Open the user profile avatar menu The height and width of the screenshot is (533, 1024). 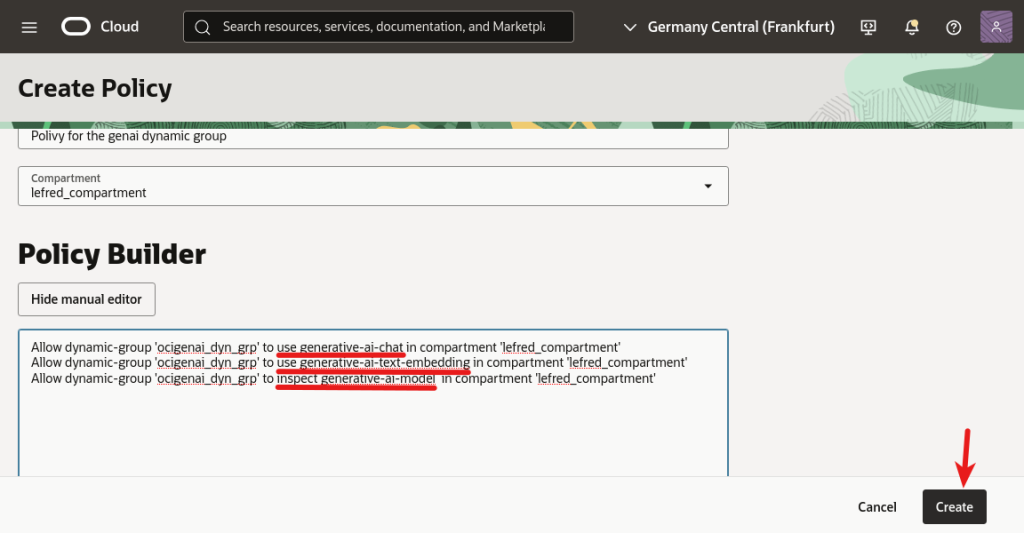[996, 27]
